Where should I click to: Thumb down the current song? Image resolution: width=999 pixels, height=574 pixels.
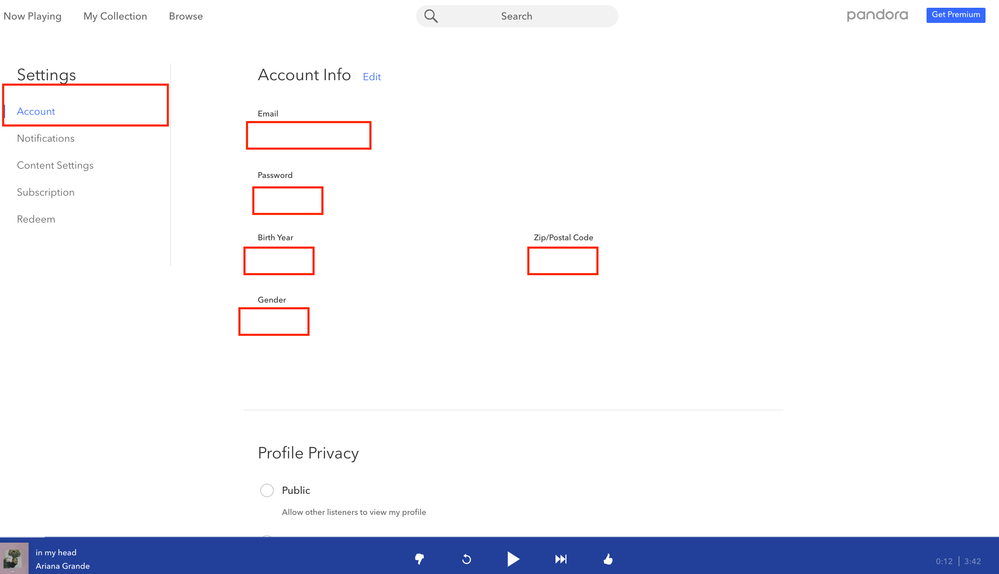pos(419,559)
